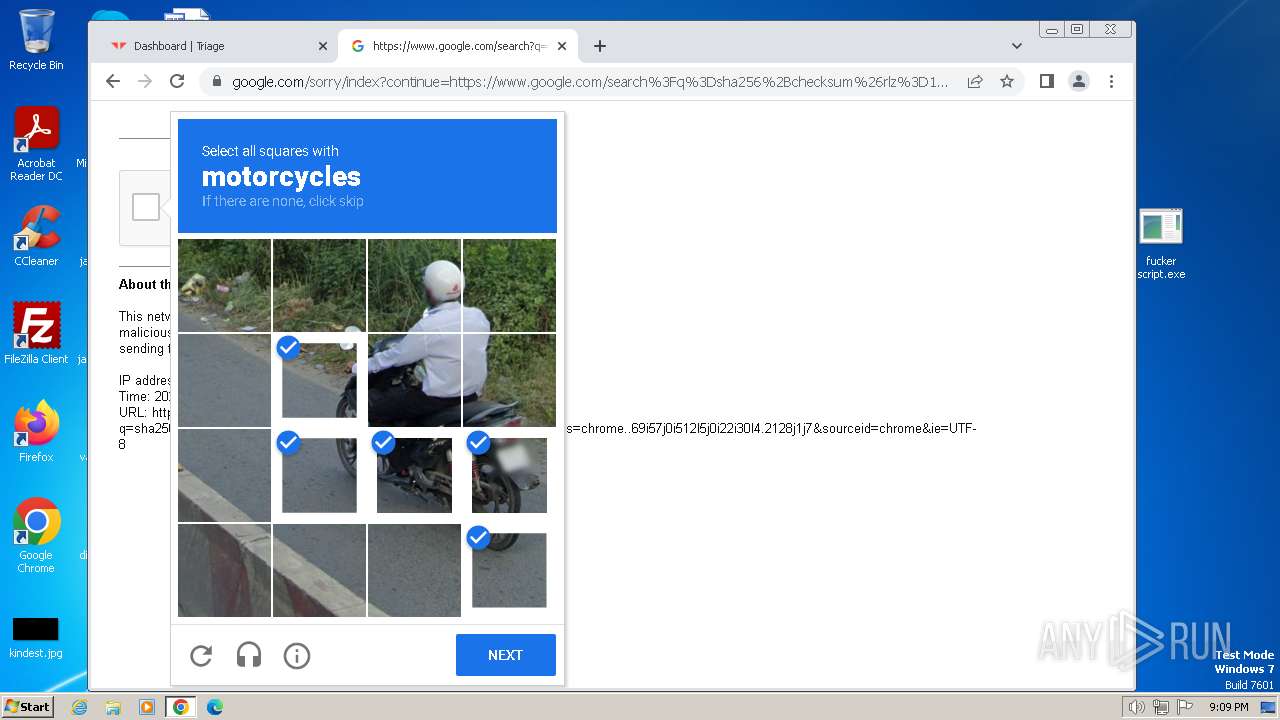The width and height of the screenshot is (1280, 720).
Task: Open Chrome profile avatar menu
Action: click(1079, 81)
